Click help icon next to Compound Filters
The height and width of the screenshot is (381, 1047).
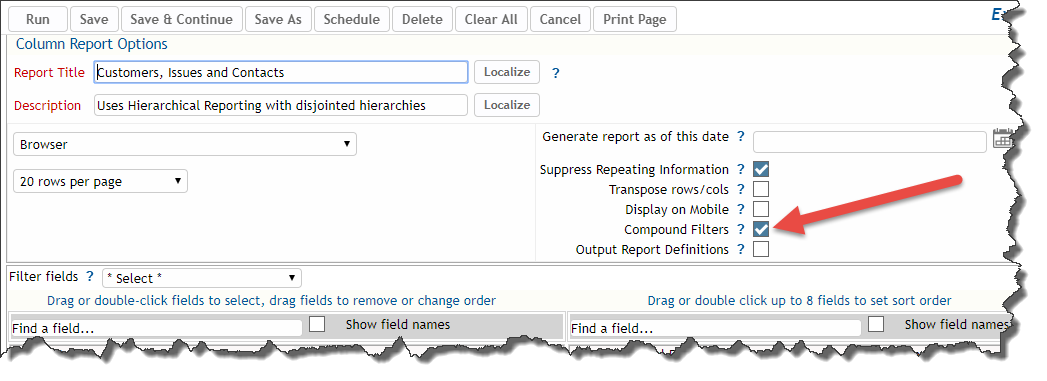click(x=740, y=230)
